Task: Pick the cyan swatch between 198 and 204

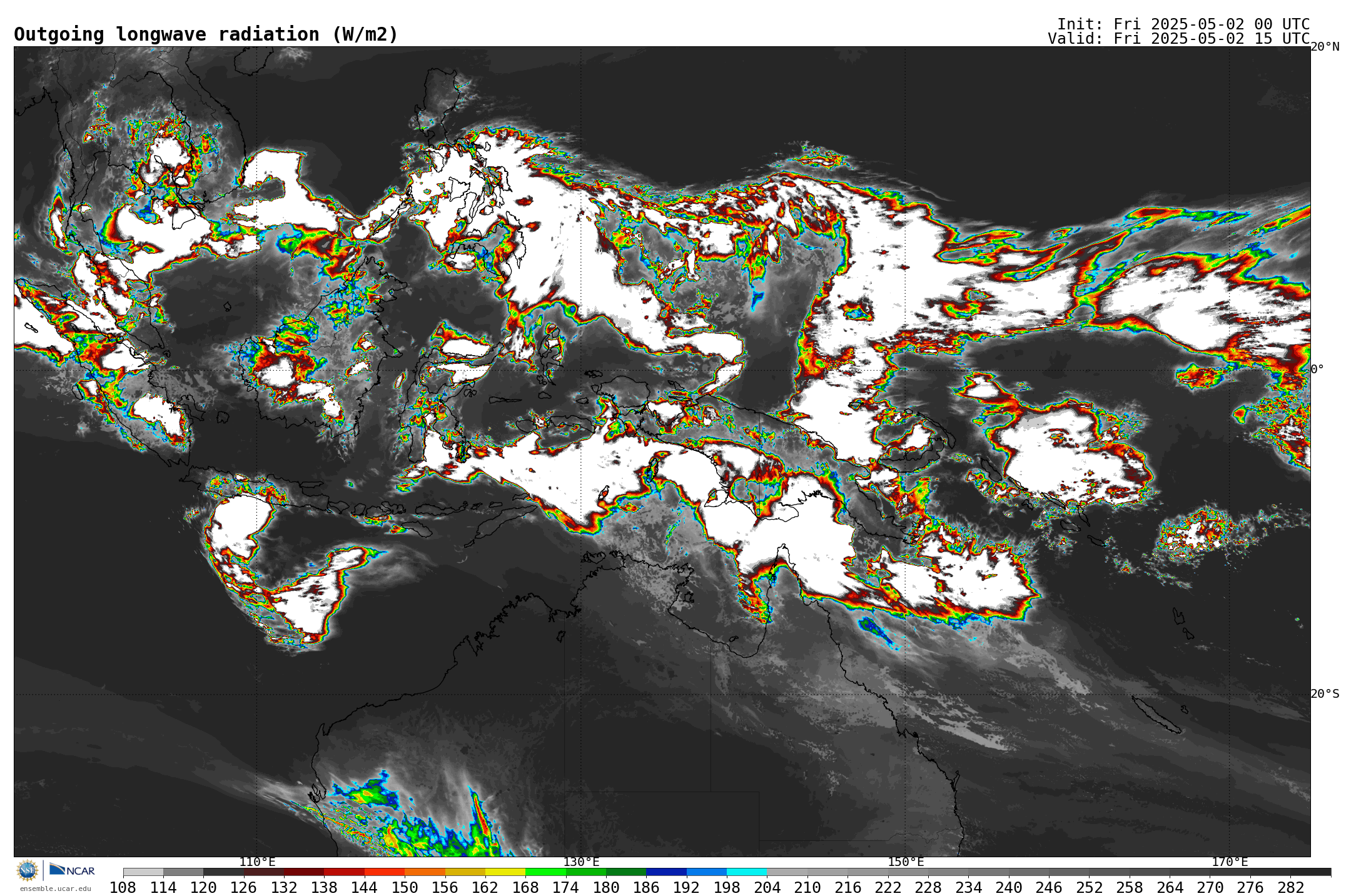Action: pyautogui.click(x=747, y=872)
